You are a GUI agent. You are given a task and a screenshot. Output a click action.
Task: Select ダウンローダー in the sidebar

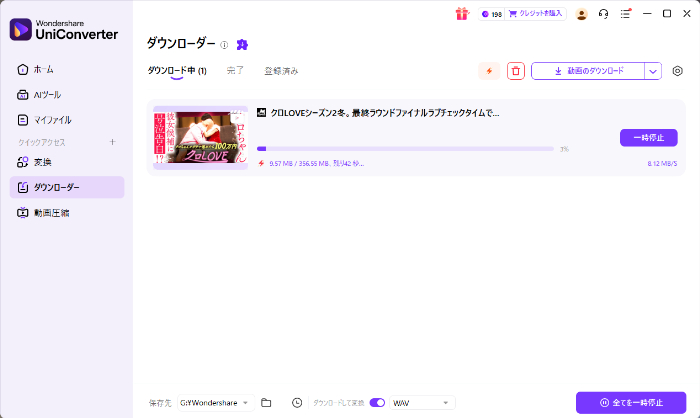pos(67,187)
